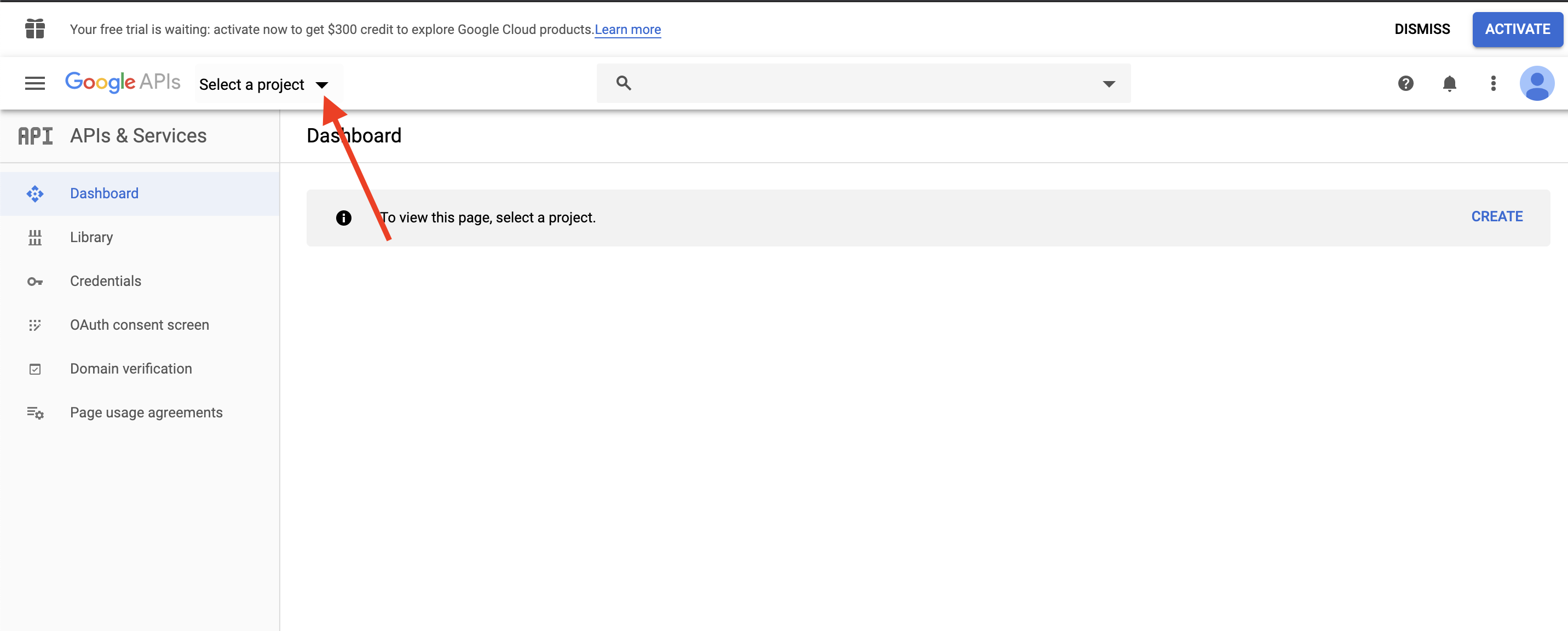Viewport: 1568px width, 631px height.
Task: Click the CREATE project button
Action: (1496, 217)
